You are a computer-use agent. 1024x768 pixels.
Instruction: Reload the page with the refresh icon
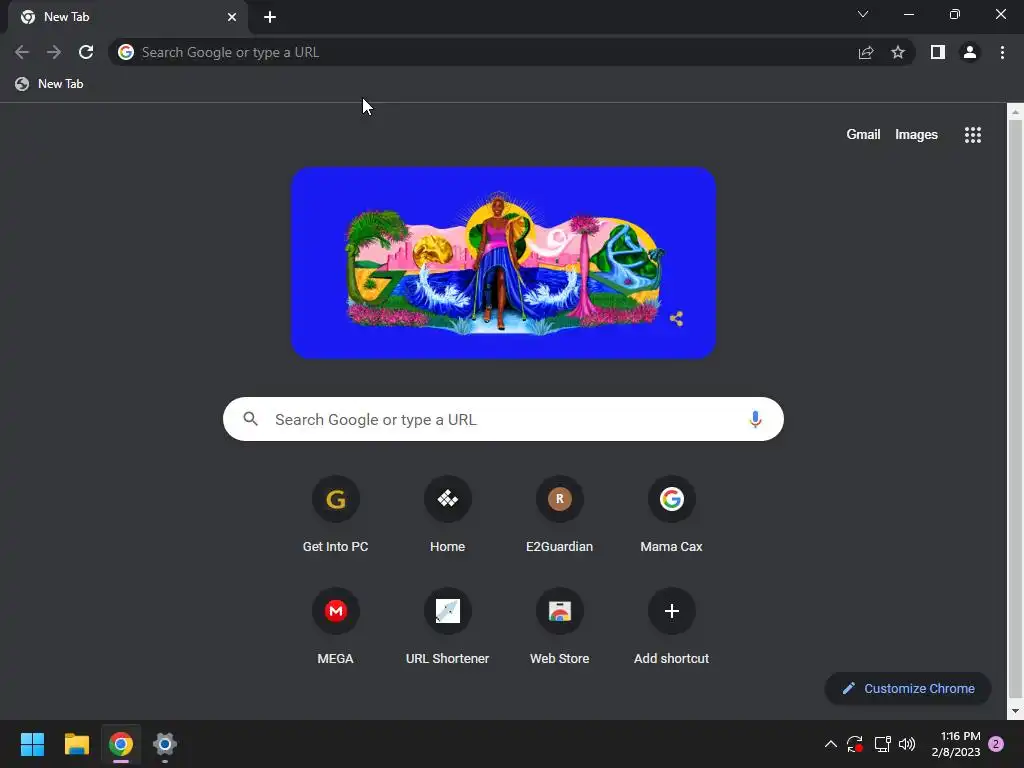86,52
